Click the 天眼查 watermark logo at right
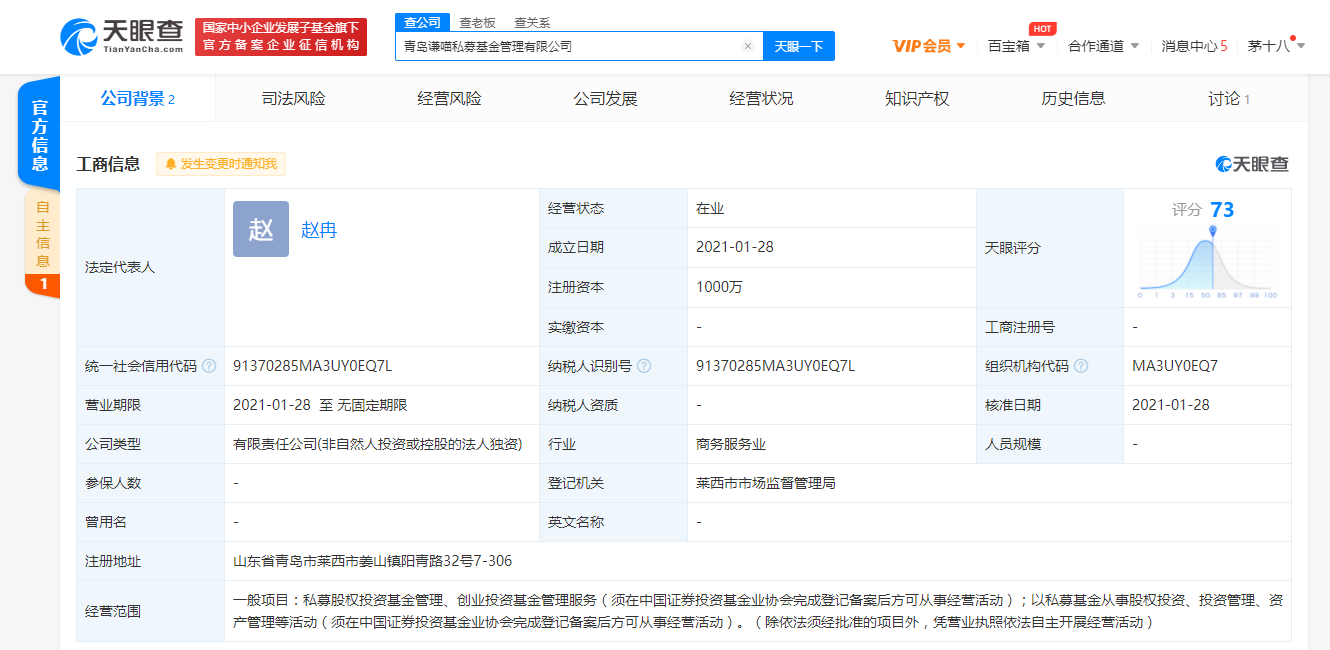Screen dimensions: 1330x650 (x=1252, y=164)
